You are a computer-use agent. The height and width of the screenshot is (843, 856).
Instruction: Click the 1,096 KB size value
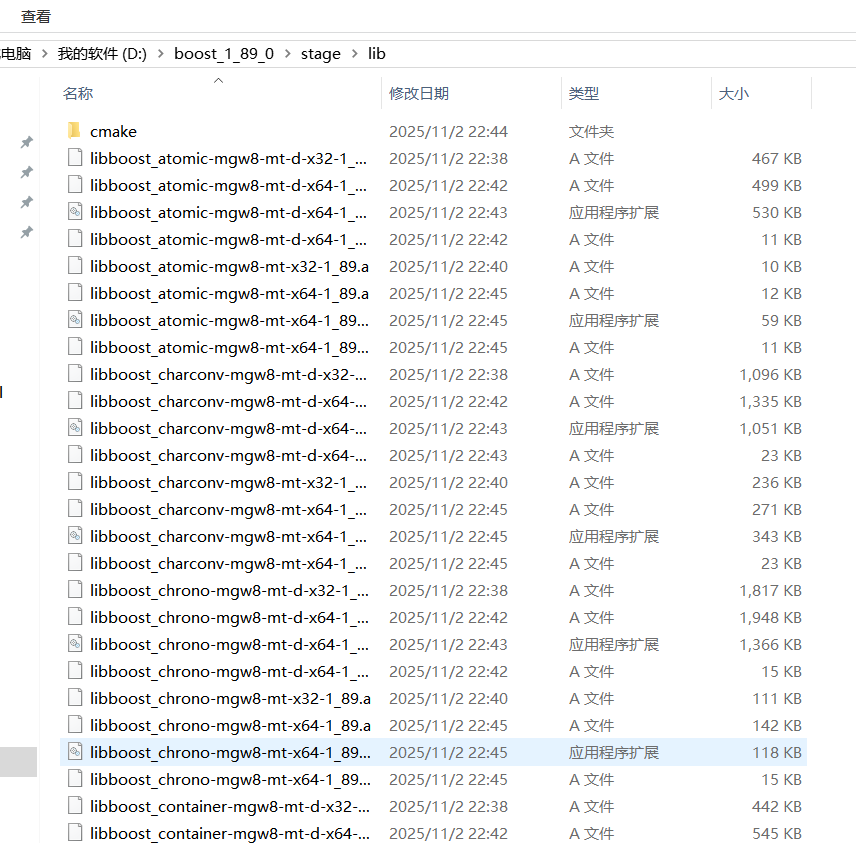pos(770,375)
